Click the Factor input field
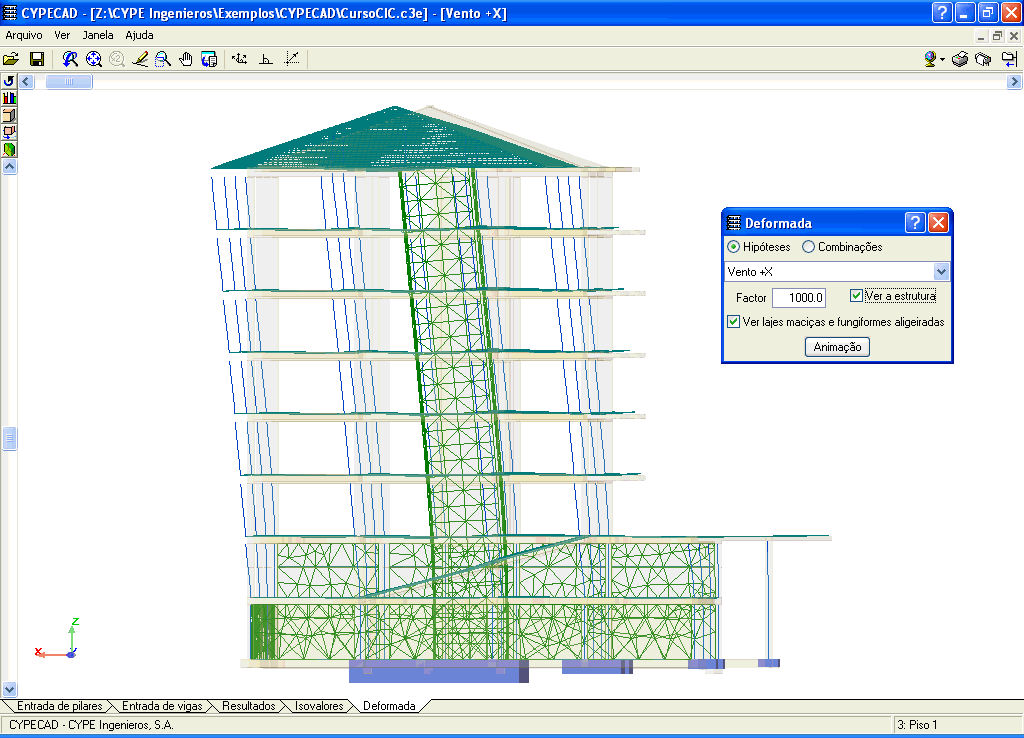 coord(799,298)
